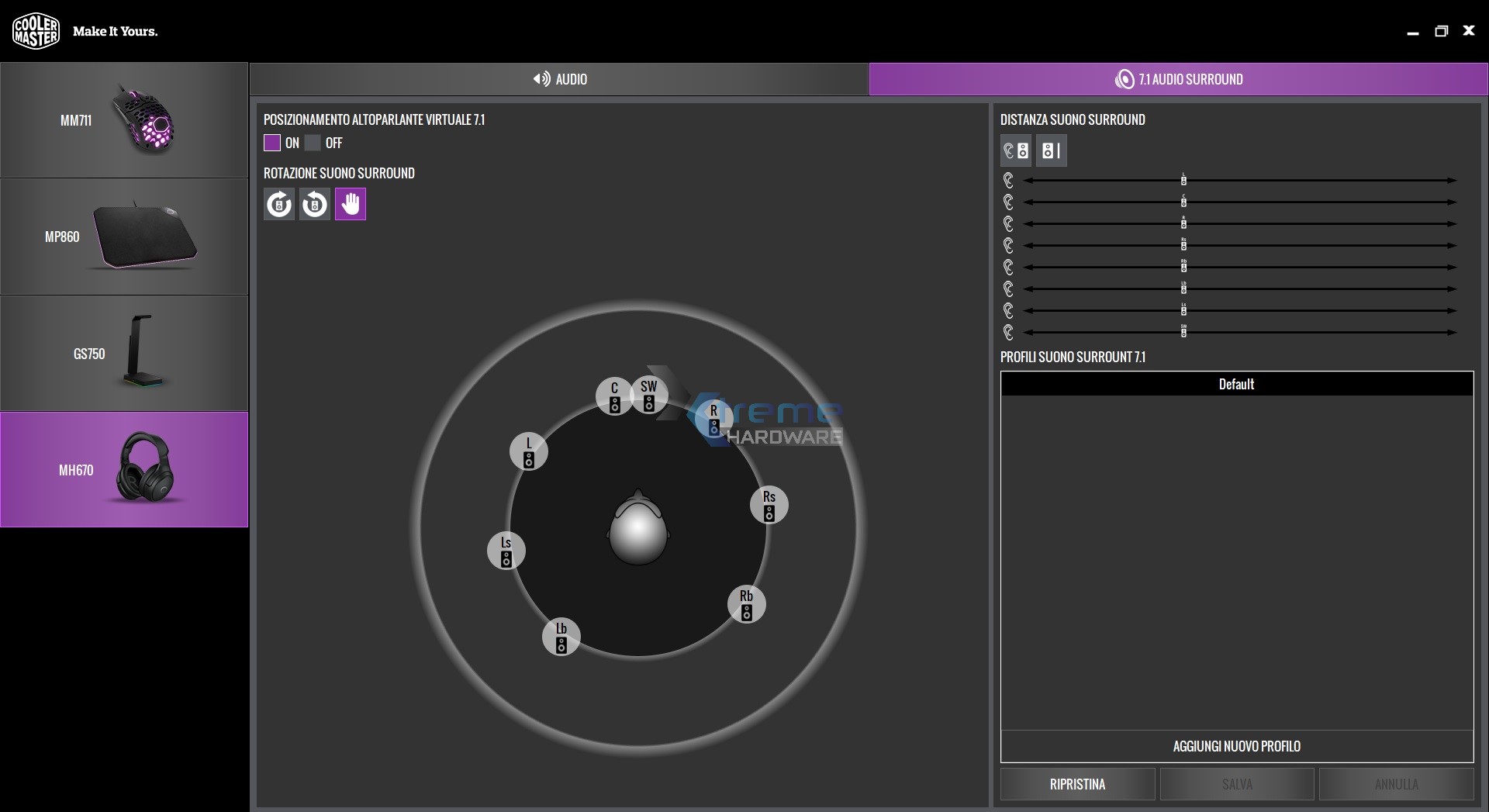Select the Ls virtual speaker icon

(506, 551)
